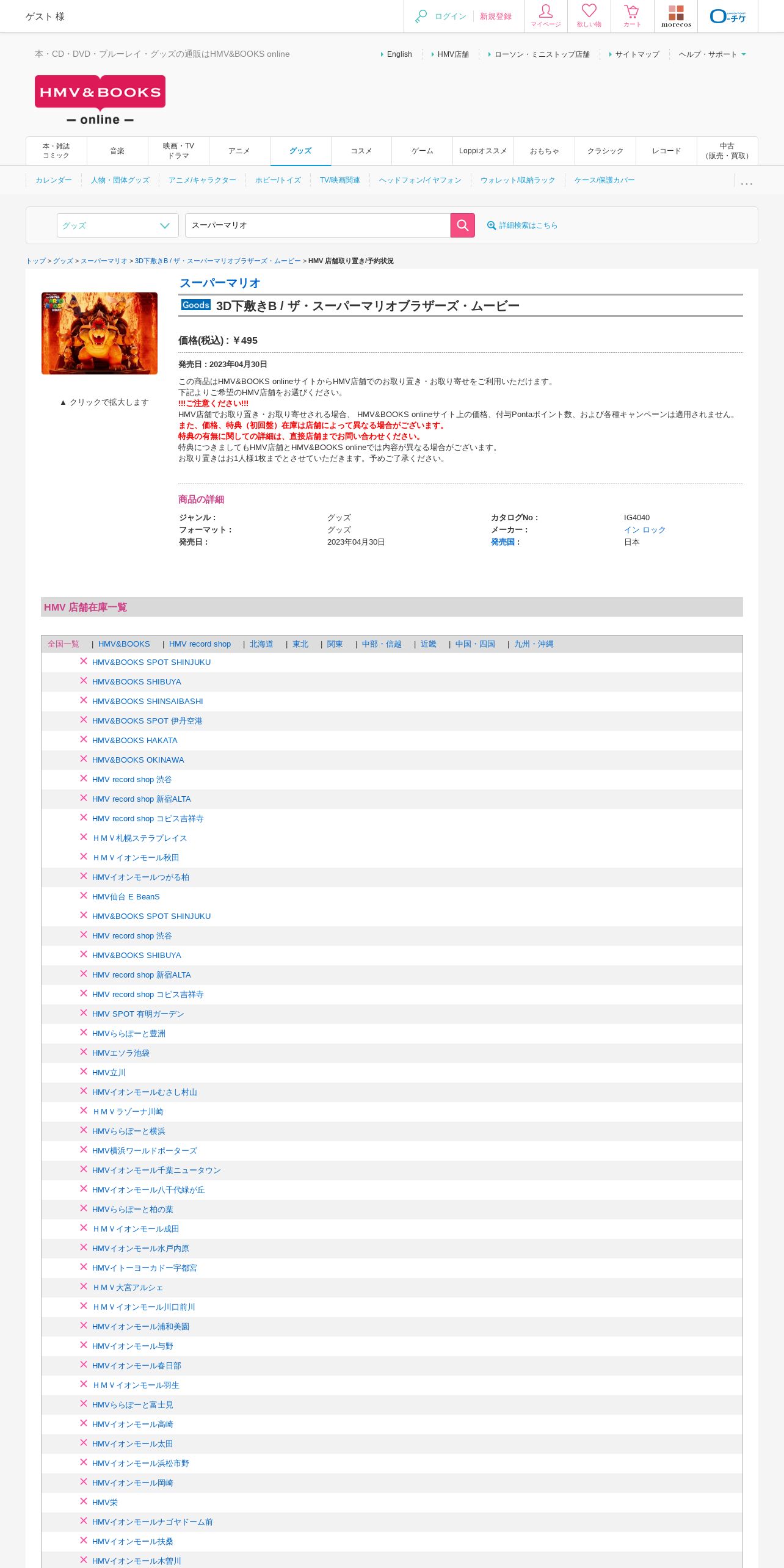Select the アニメ tab
Viewport: 784px width, 1568px height.
239,151
